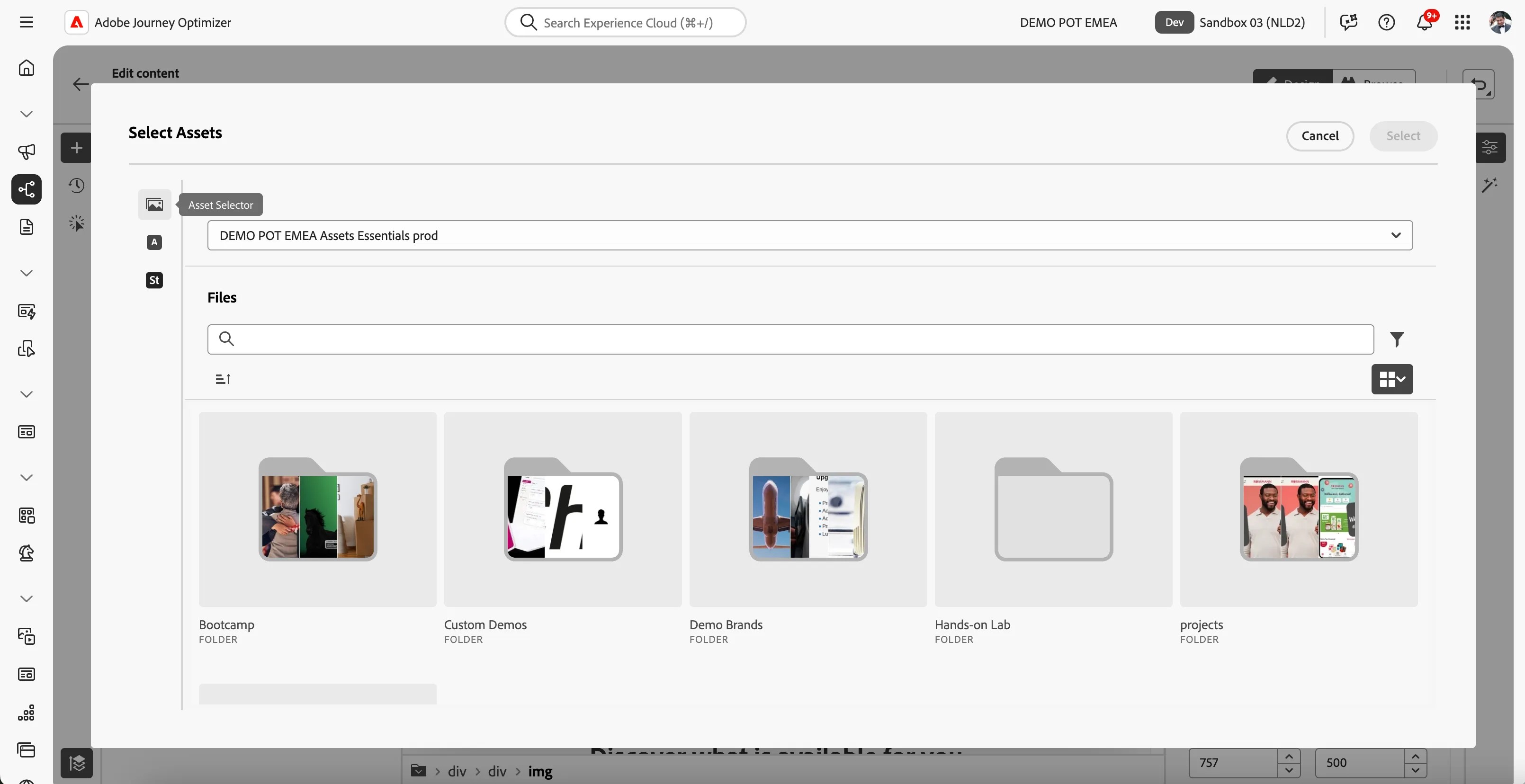Click in the Files search field
1525x784 pixels.
pos(790,339)
